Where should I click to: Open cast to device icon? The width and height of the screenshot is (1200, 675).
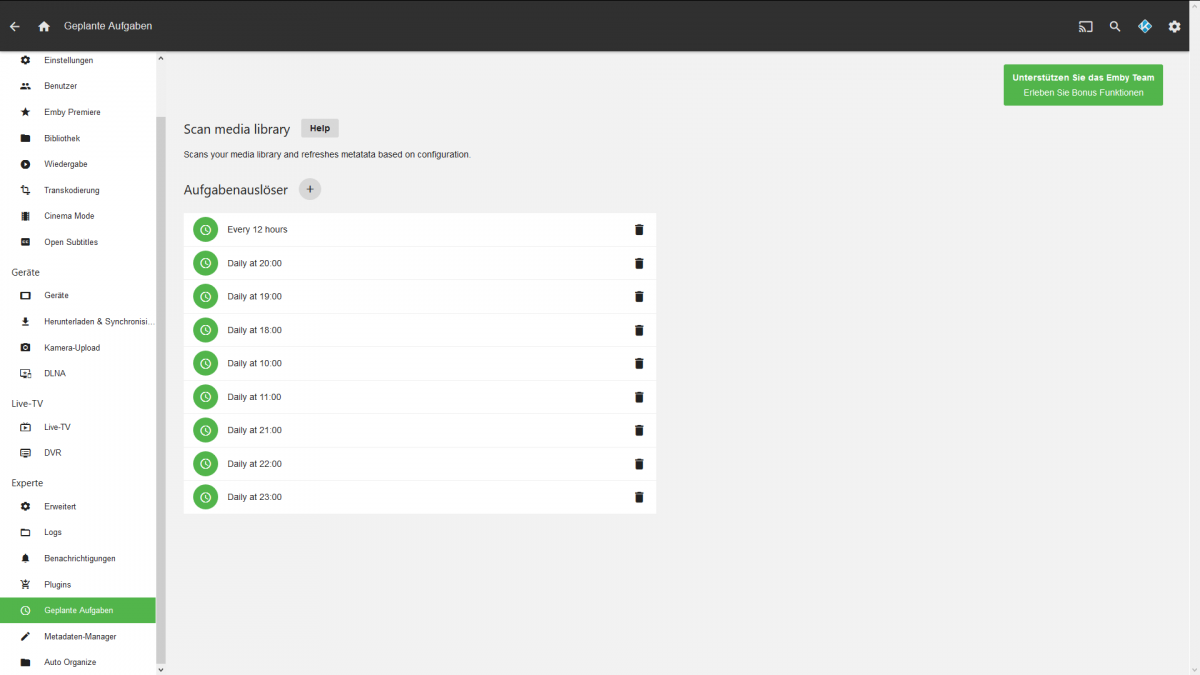tap(1086, 26)
